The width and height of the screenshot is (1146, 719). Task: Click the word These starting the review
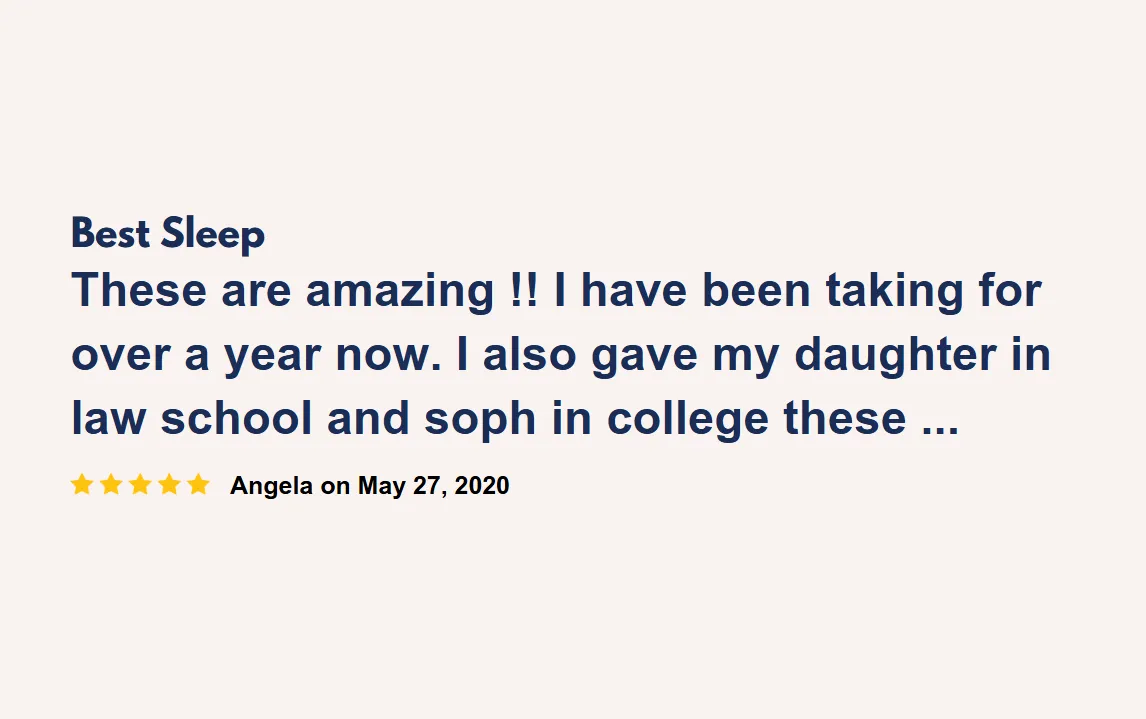click(139, 291)
